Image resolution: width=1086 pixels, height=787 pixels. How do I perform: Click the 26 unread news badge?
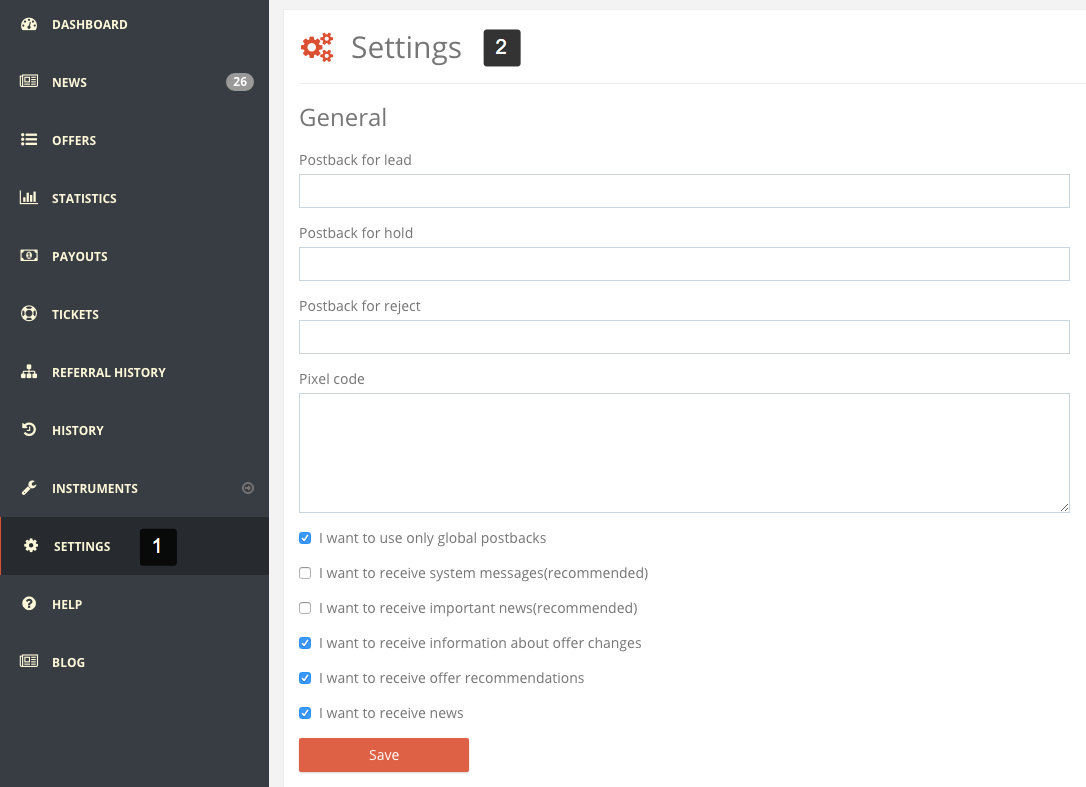pos(239,82)
